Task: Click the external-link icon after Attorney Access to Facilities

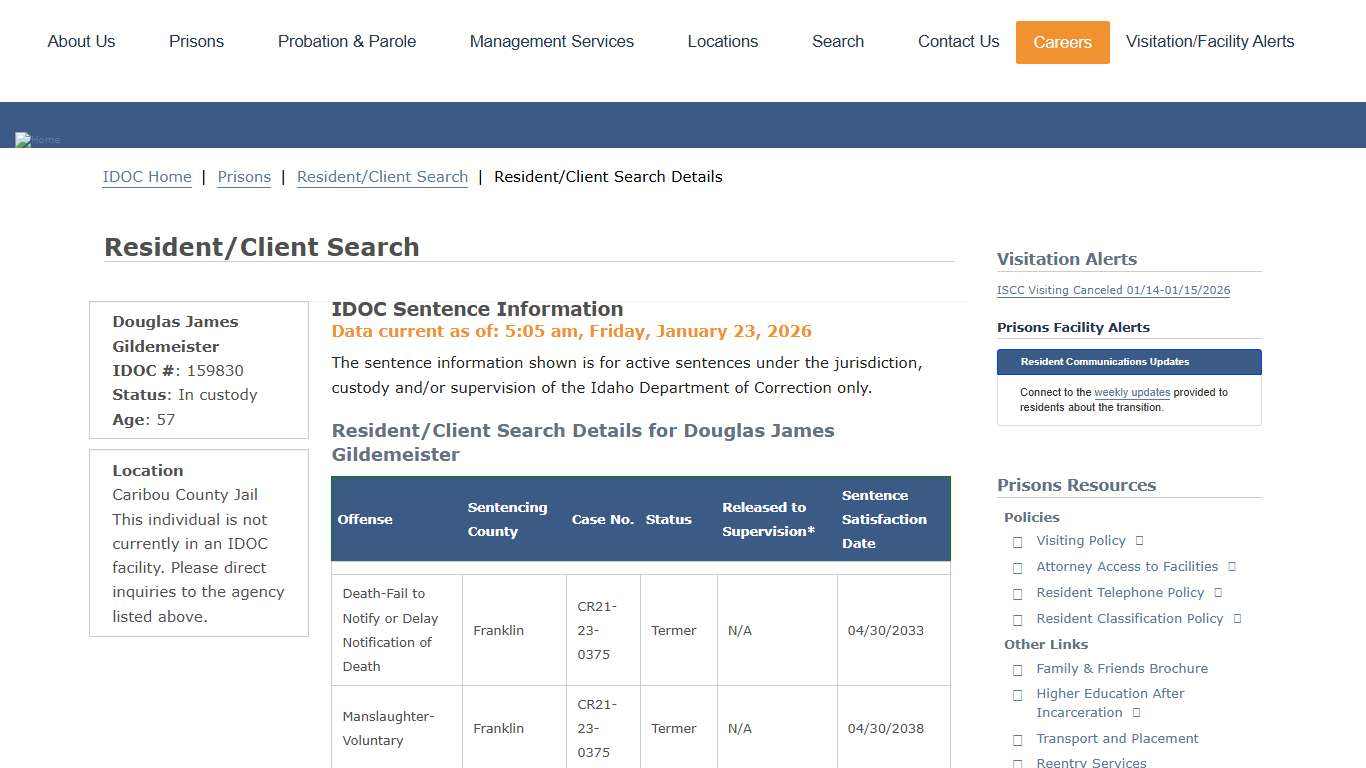Action: click(1232, 566)
